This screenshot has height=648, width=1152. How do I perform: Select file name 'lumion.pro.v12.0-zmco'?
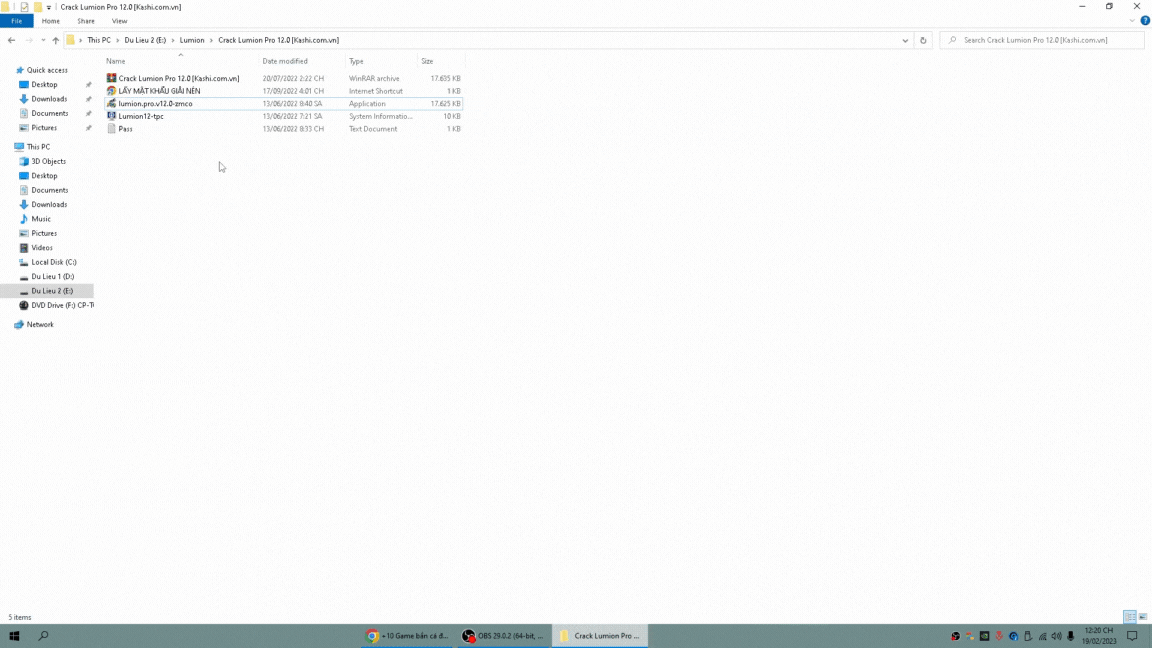(155, 104)
